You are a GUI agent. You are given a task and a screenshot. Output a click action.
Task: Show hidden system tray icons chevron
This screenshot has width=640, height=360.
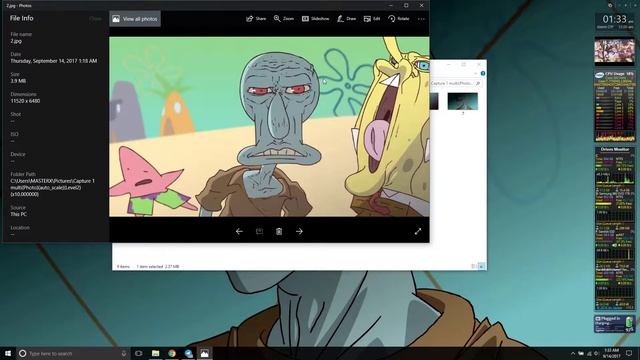573,353
